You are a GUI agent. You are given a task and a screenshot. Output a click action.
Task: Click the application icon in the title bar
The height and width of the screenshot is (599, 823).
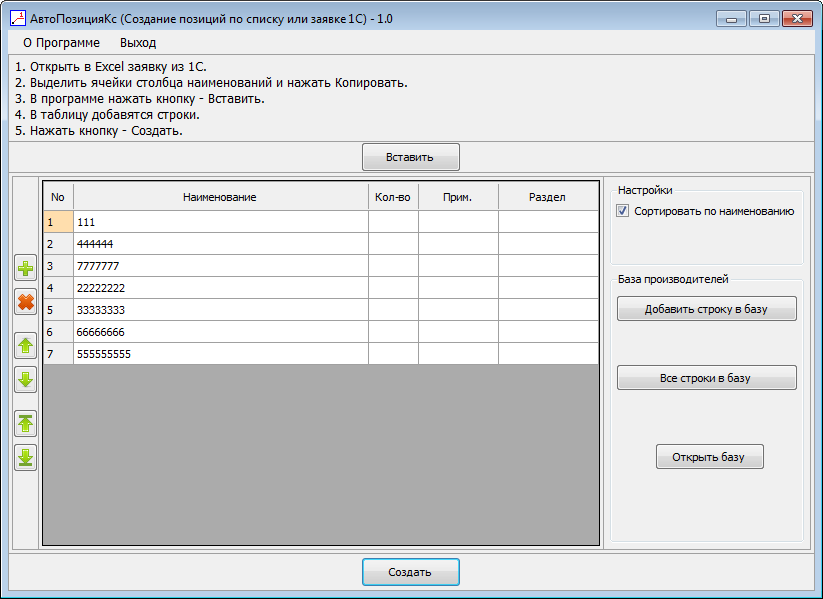[18, 19]
